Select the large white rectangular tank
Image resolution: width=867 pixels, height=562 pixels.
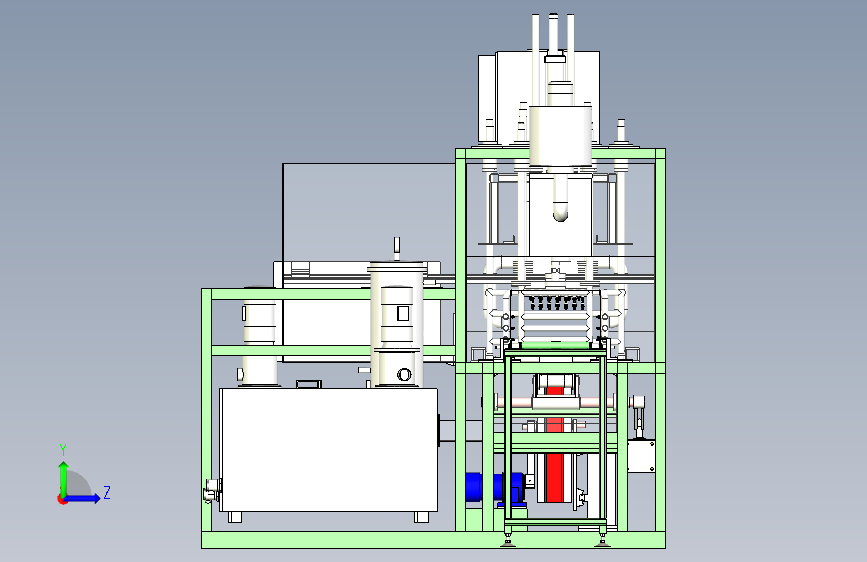(x=328, y=450)
